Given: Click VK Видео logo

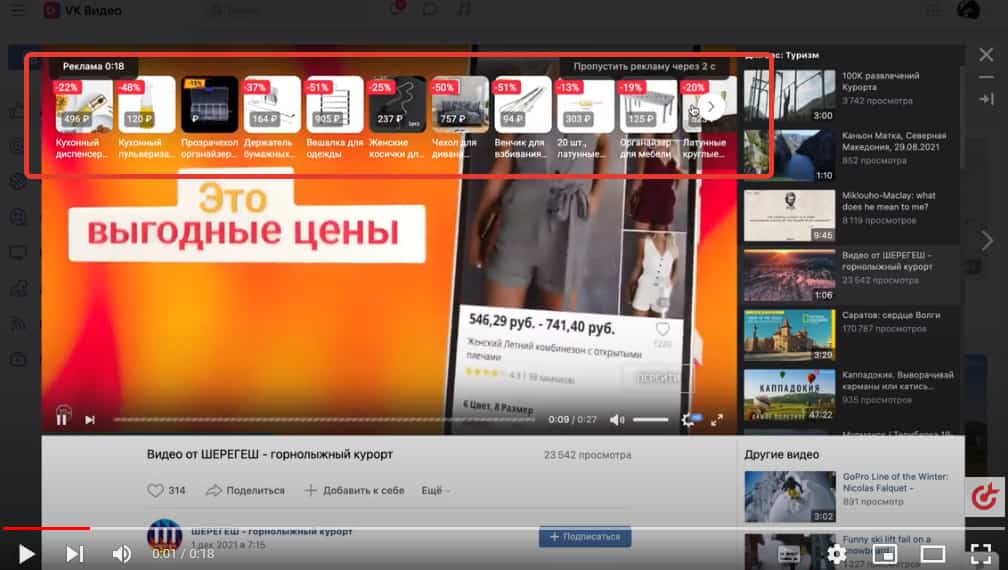Looking at the screenshot, I should [82, 10].
